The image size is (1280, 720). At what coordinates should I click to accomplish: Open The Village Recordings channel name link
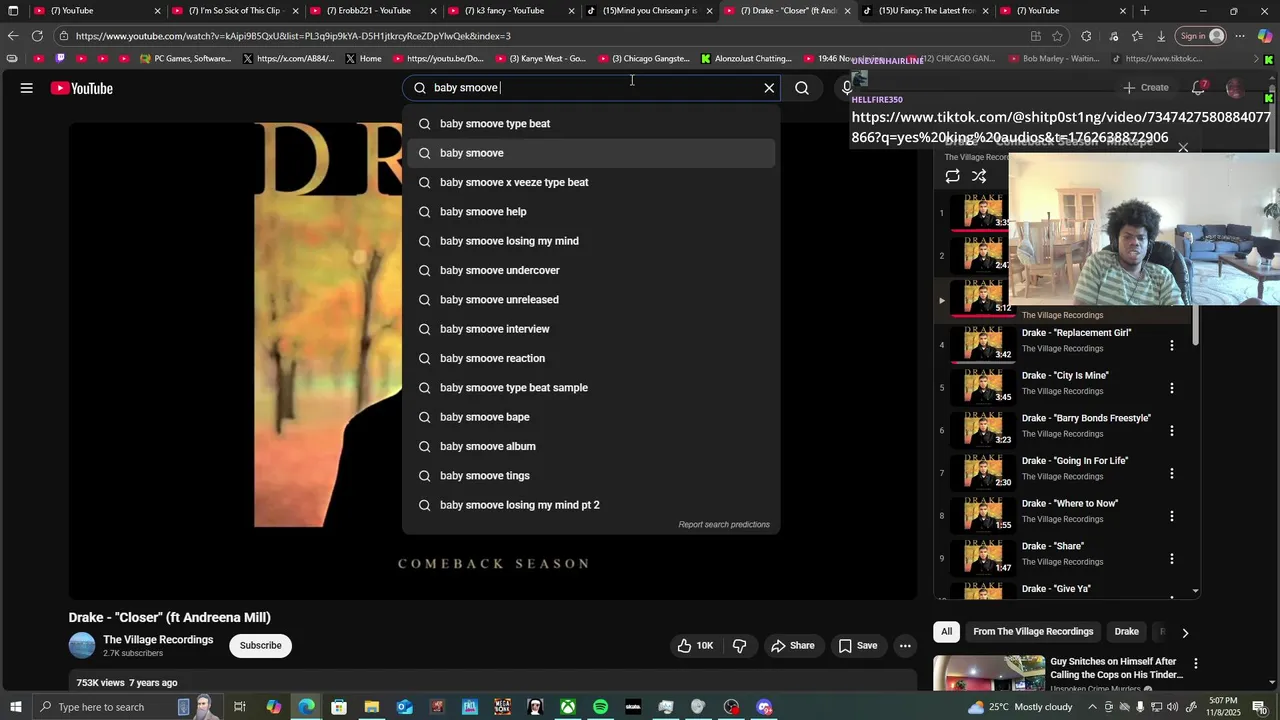(x=158, y=640)
